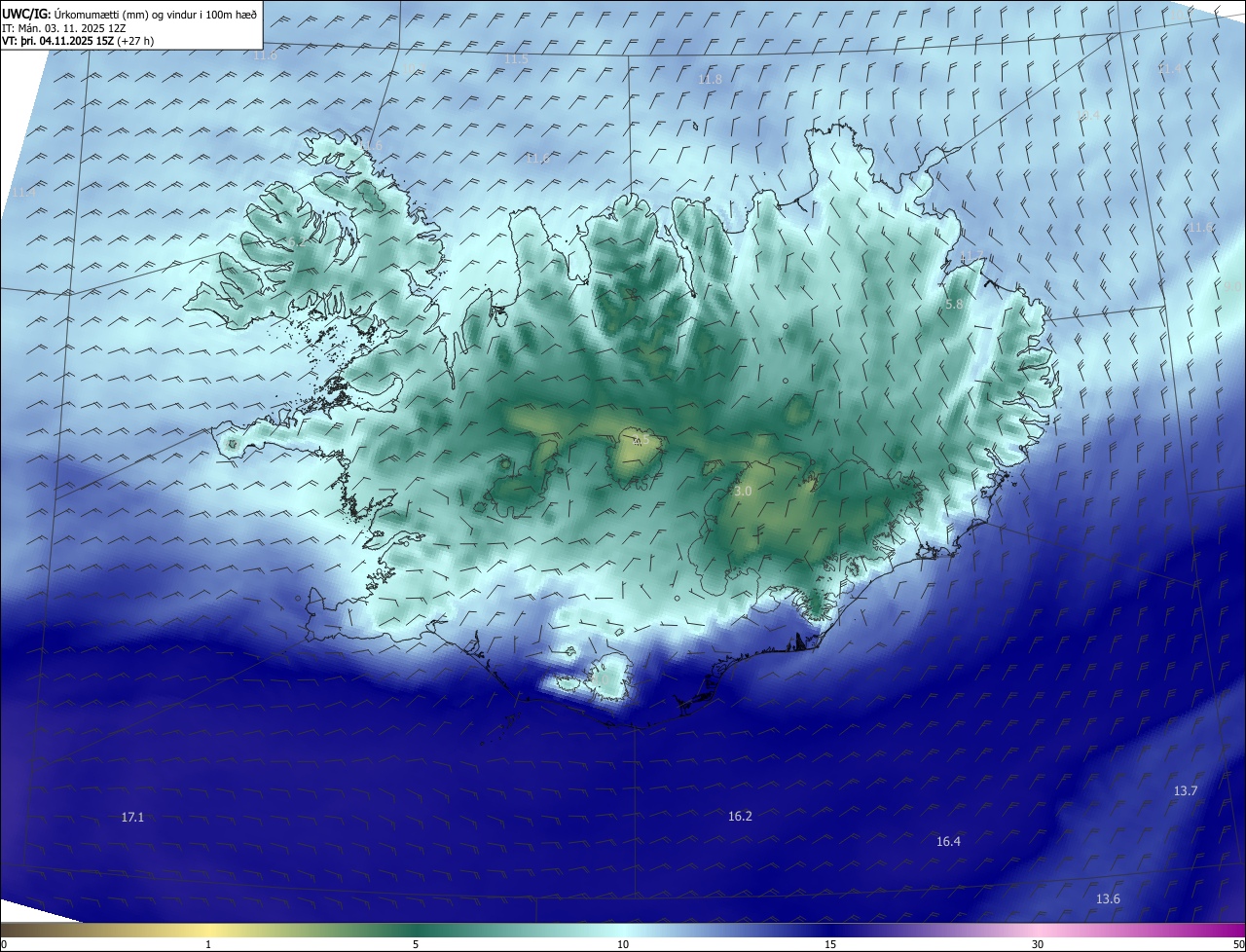The image size is (1246, 952).
Task: Select the initial time 'IT: Mán. 03. 11. 2025 12Z'
Action: [x=63, y=28]
